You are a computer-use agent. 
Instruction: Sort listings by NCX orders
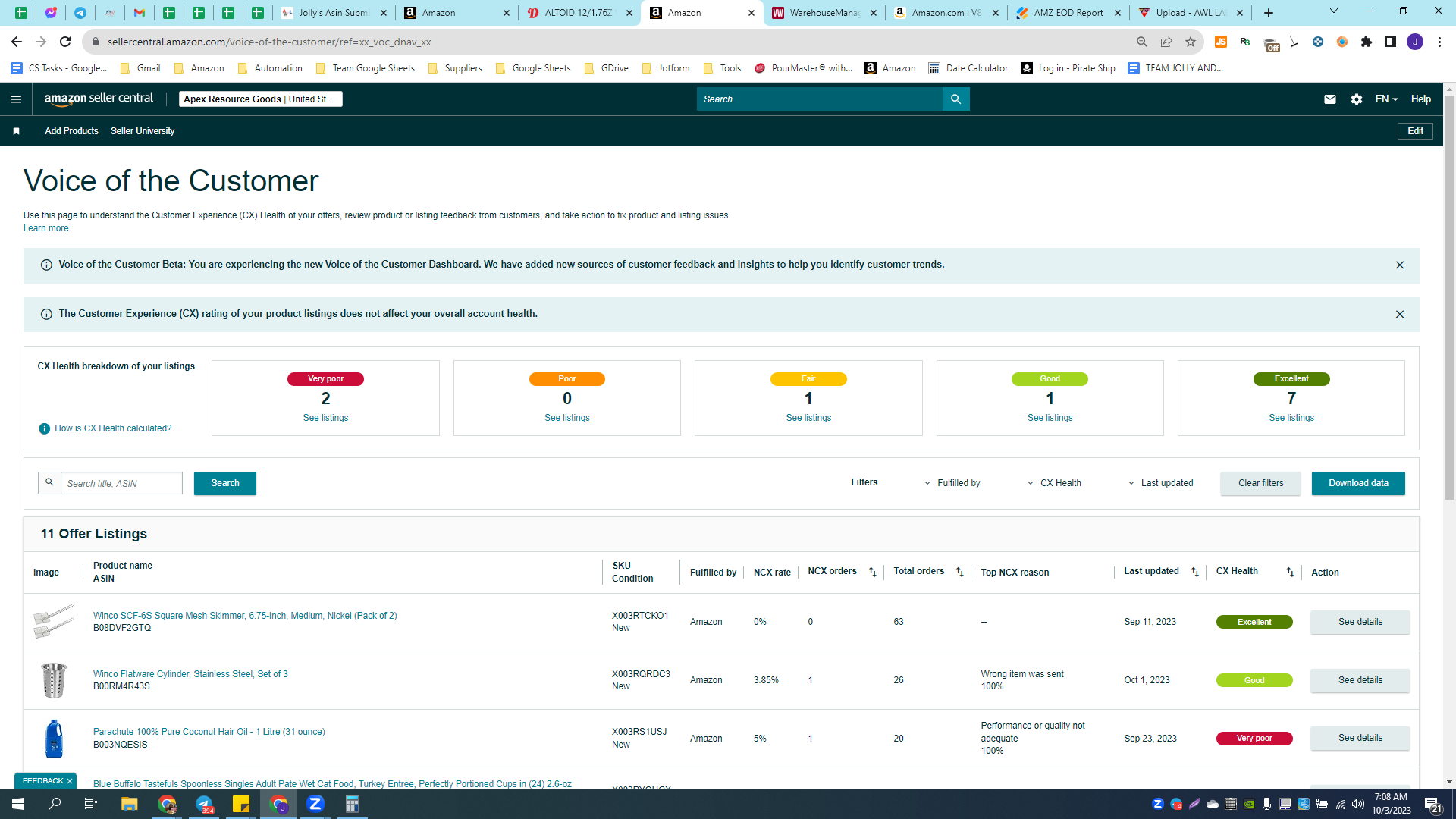[873, 573]
